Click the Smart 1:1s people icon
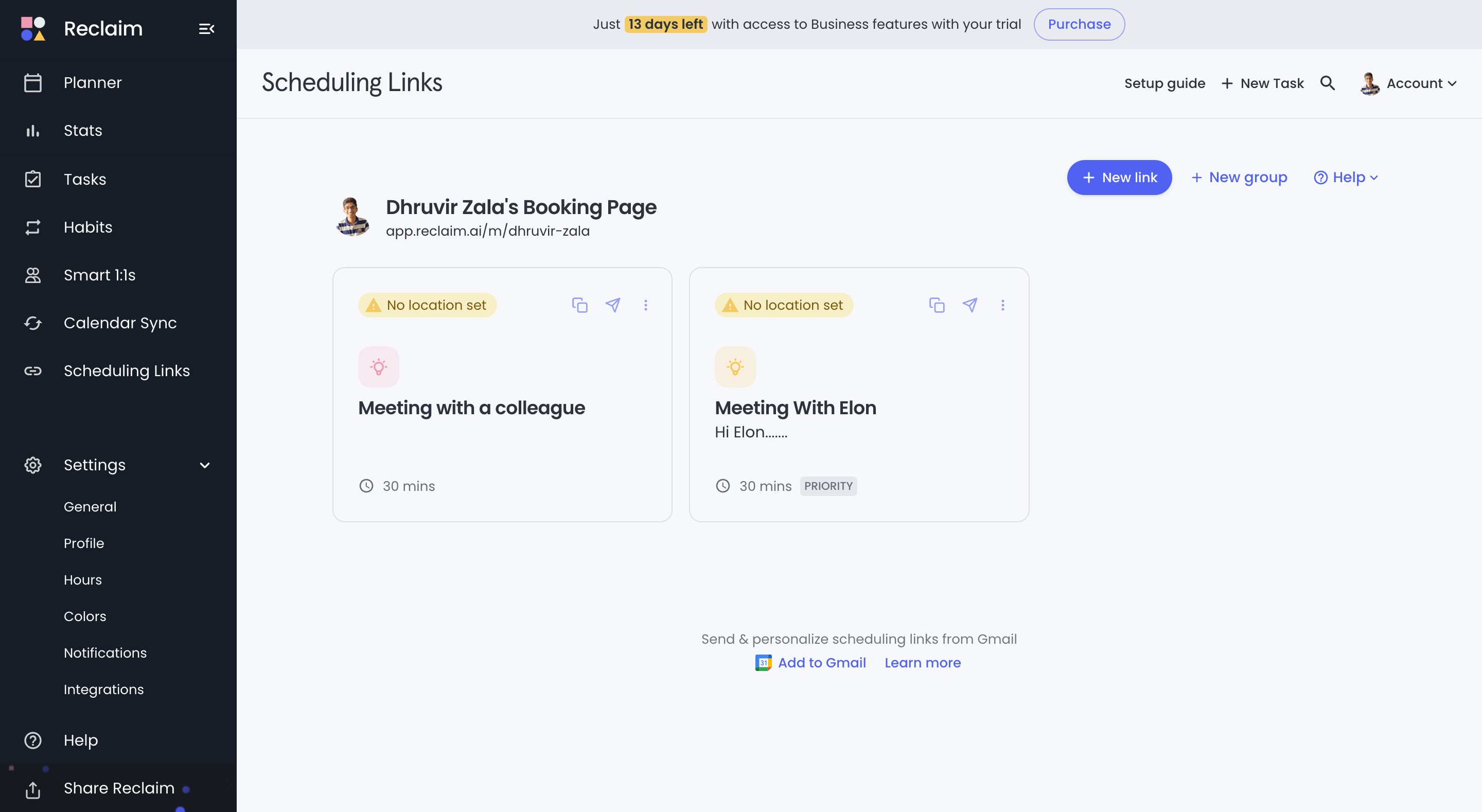This screenshot has width=1482, height=812. [33, 275]
